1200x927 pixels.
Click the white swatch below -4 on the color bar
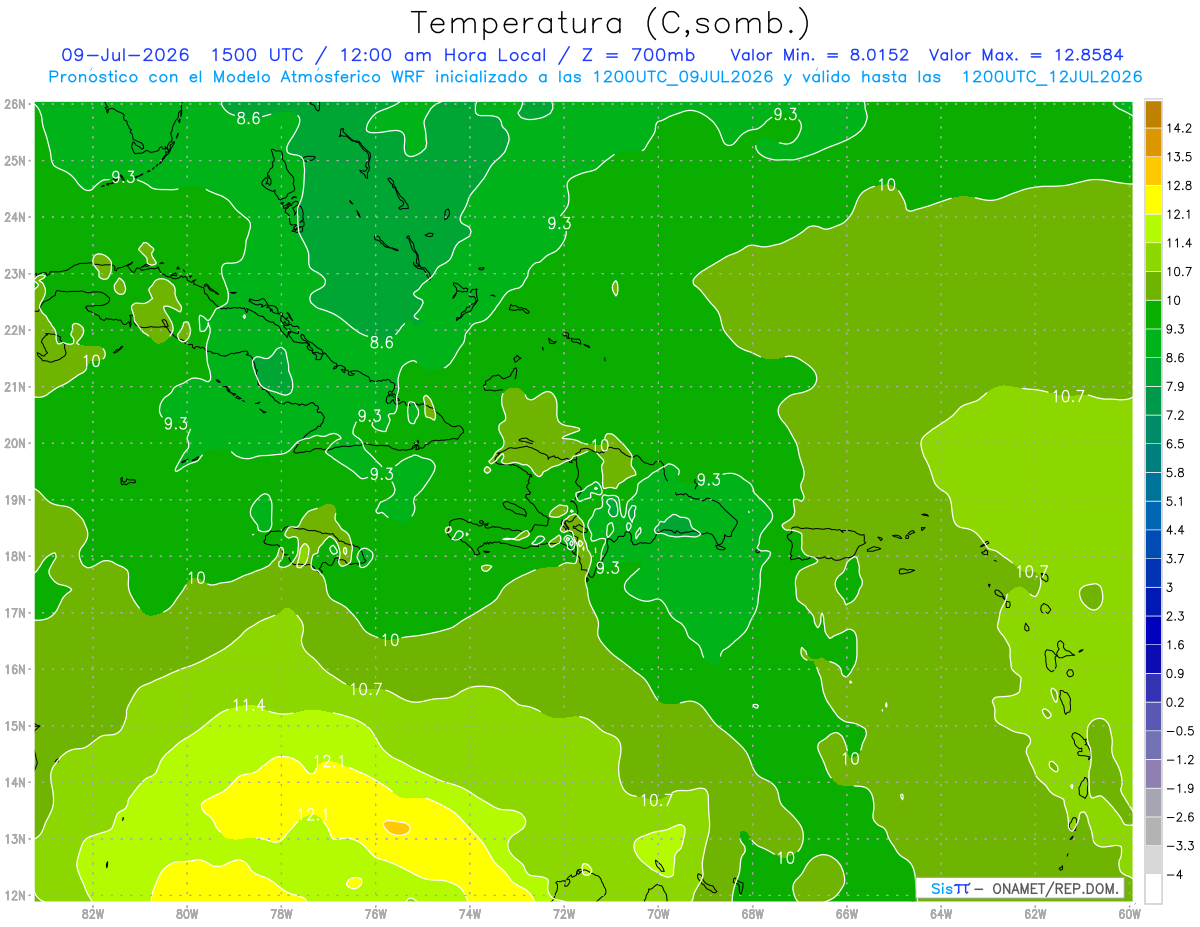(1153, 888)
